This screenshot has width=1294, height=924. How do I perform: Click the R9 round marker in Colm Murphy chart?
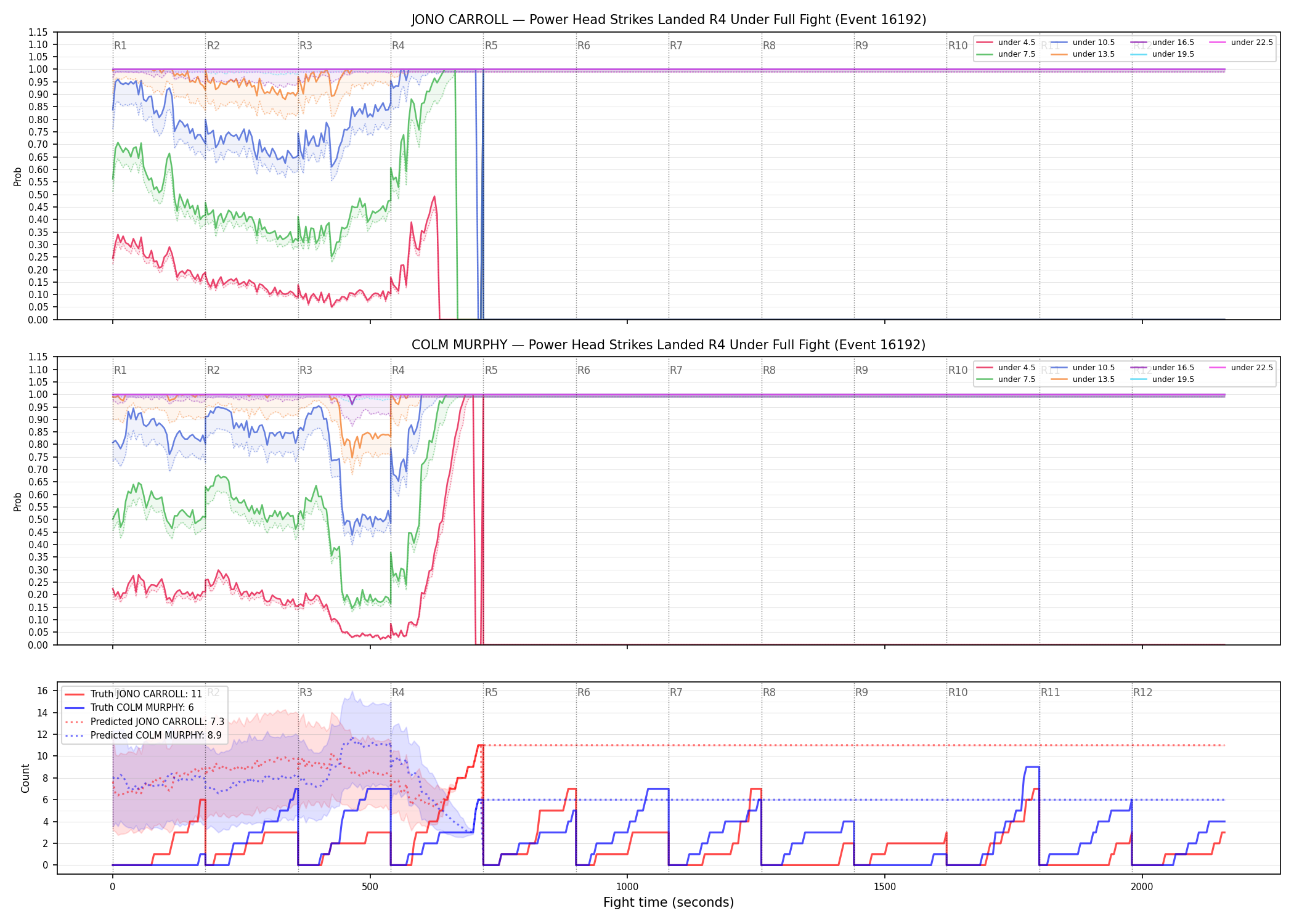[x=861, y=370]
